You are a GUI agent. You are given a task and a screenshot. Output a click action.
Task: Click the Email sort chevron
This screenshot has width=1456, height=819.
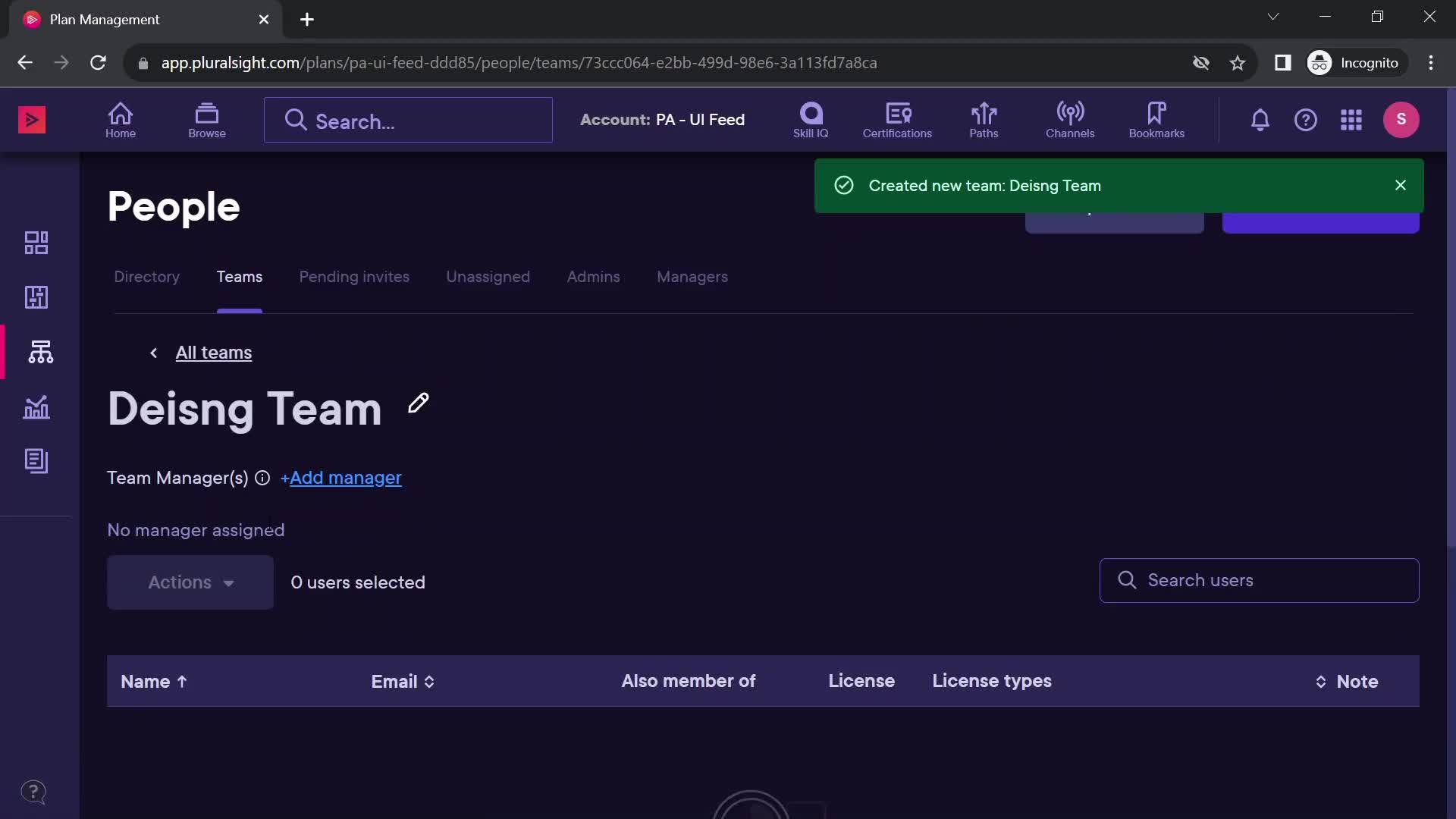tap(430, 680)
